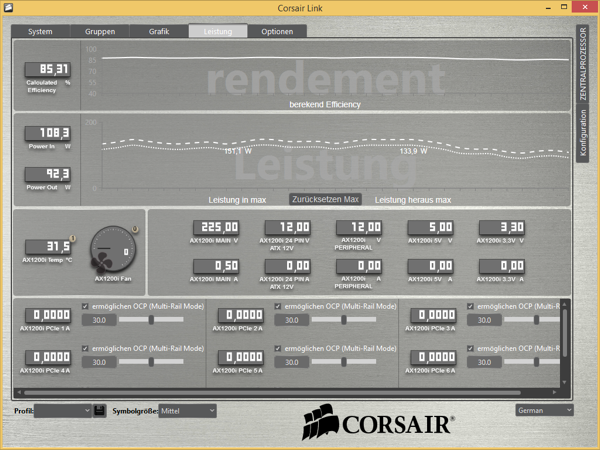This screenshot has height=450, width=600.
Task: Click the OCP slider for PCIe 2 A
Action: pos(344,320)
